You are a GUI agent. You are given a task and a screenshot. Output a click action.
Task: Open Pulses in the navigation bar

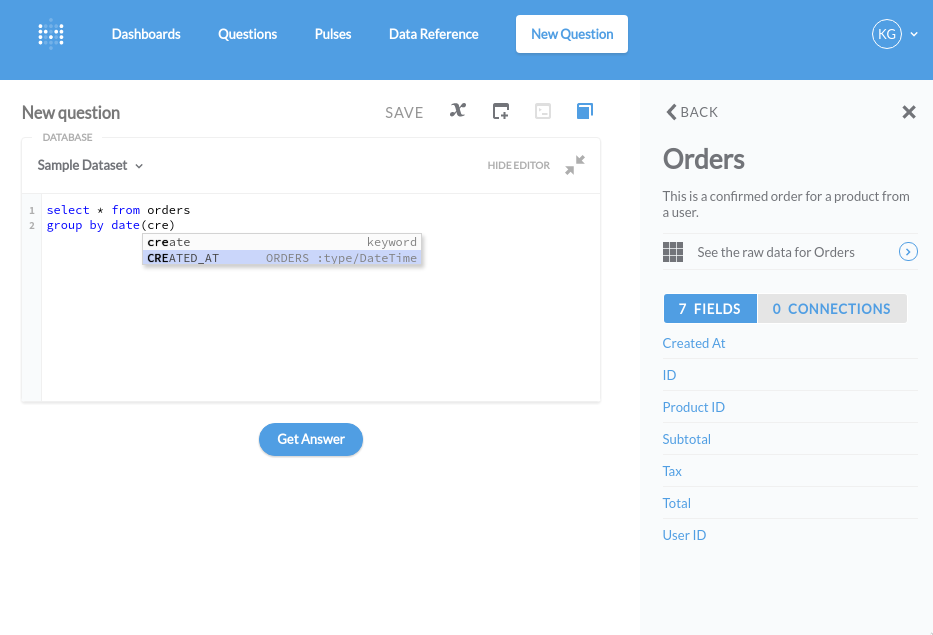pyautogui.click(x=333, y=34)
